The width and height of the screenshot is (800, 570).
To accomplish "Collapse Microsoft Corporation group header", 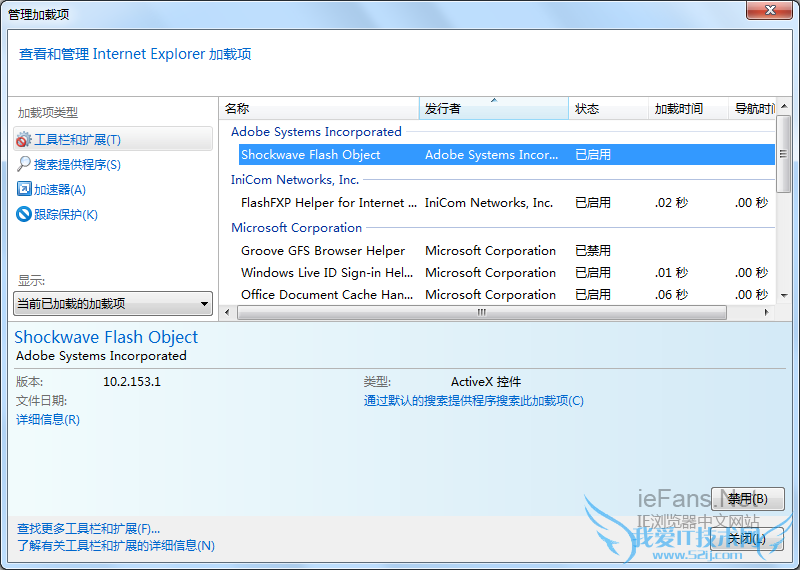I will [x=296, y=228].
